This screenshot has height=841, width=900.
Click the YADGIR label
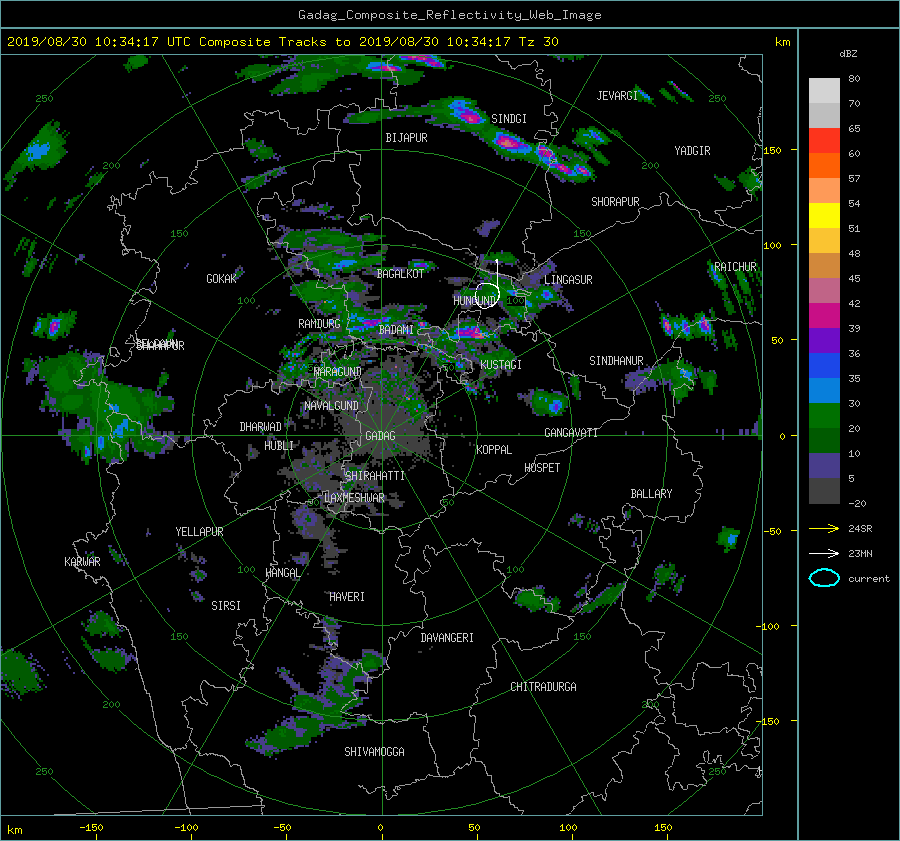click(x=692, y=151)
